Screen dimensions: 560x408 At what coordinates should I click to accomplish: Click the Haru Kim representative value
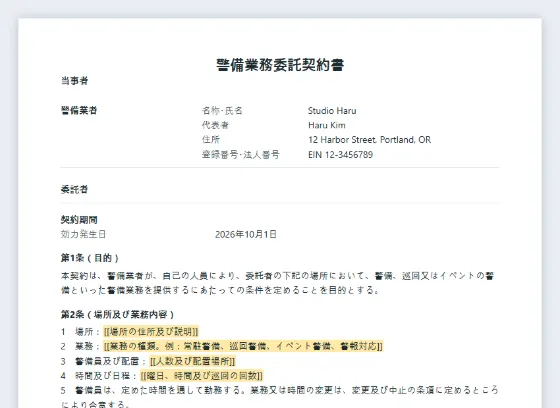pos(327,125)
